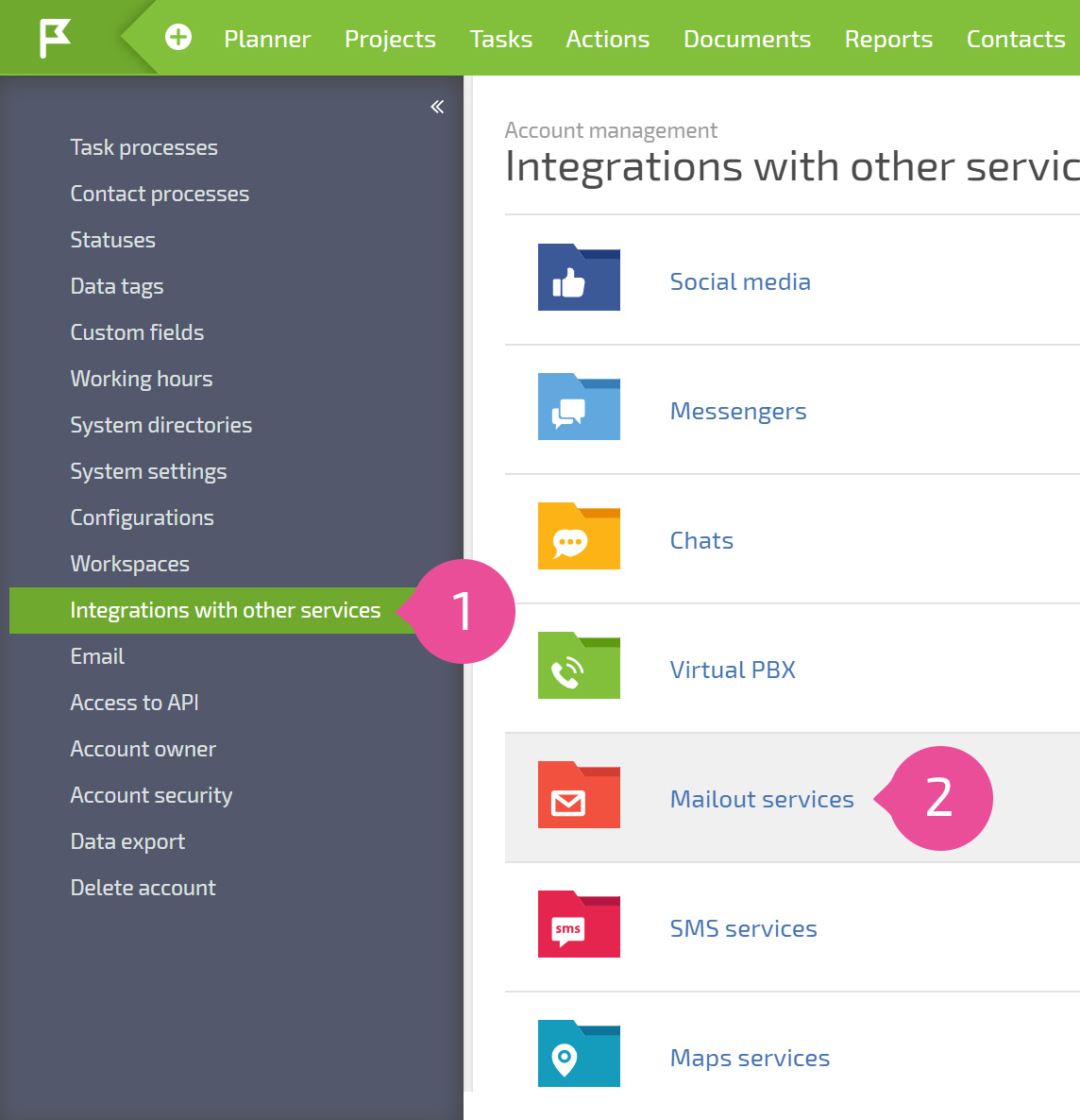Open the Chats folder icon
The height and width of the screenshot is (1120, 1080).
(x=579, y=535)
